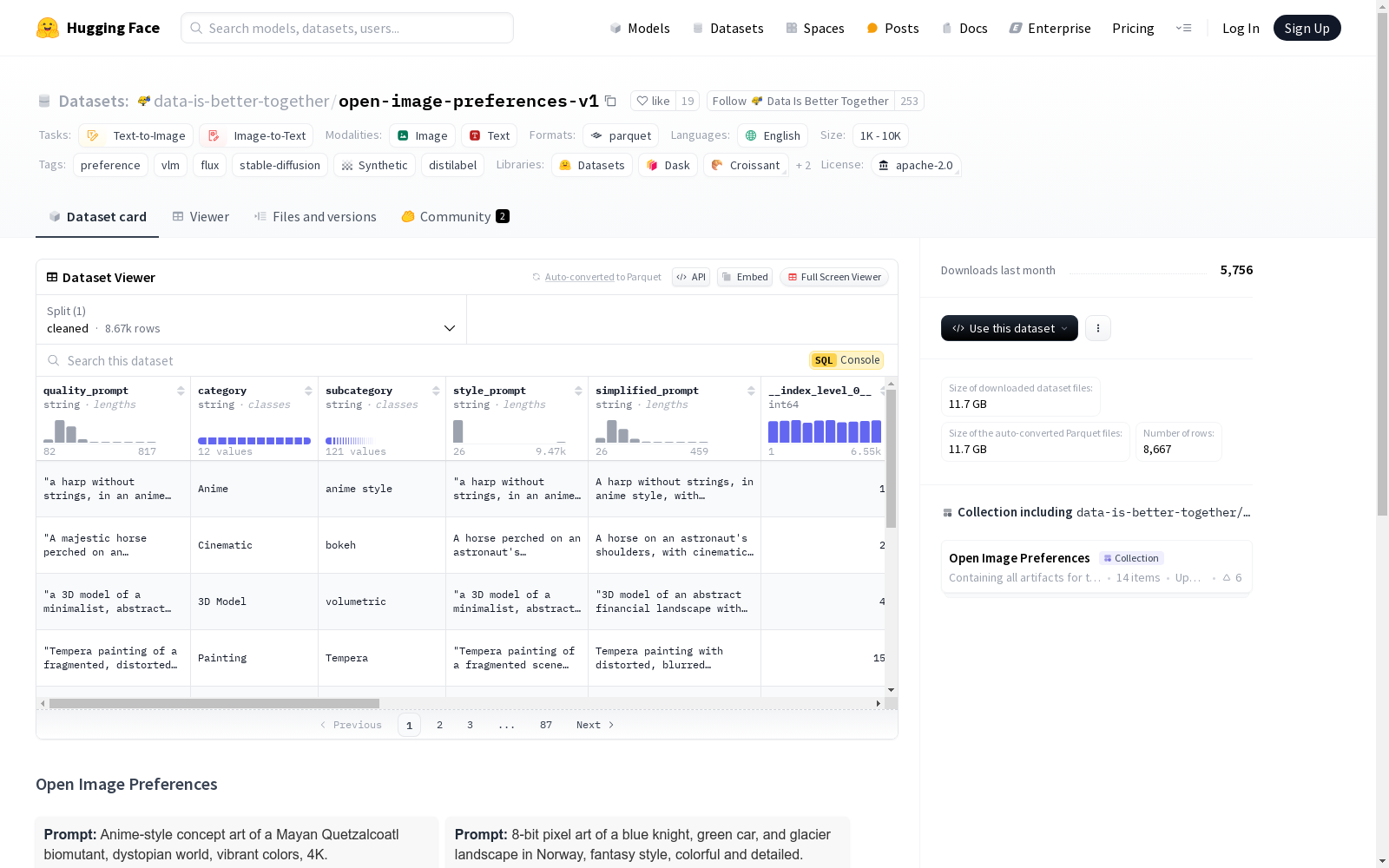
Task: Like the dataset with the heart button
Action: tap(653, 101)
